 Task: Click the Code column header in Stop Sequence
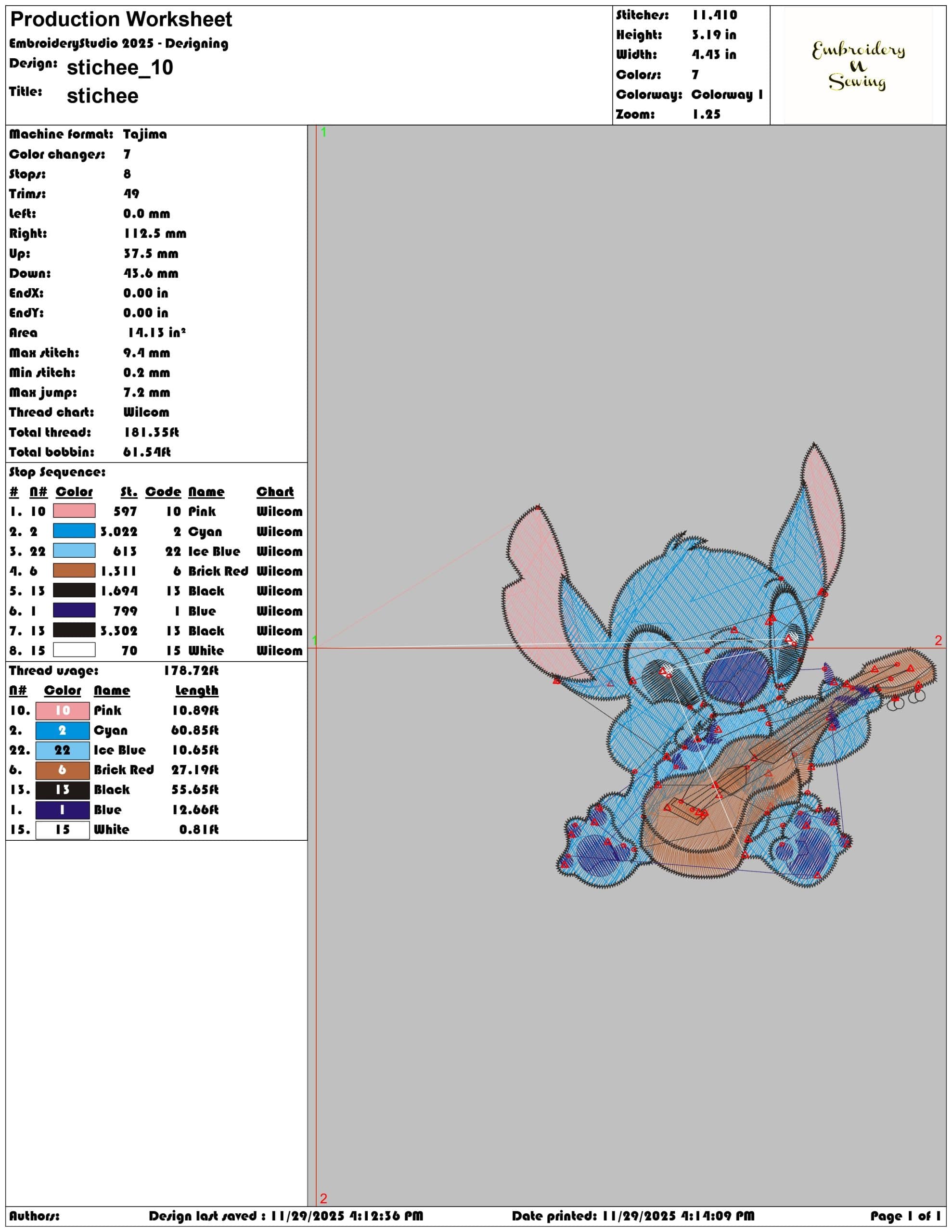163,492
